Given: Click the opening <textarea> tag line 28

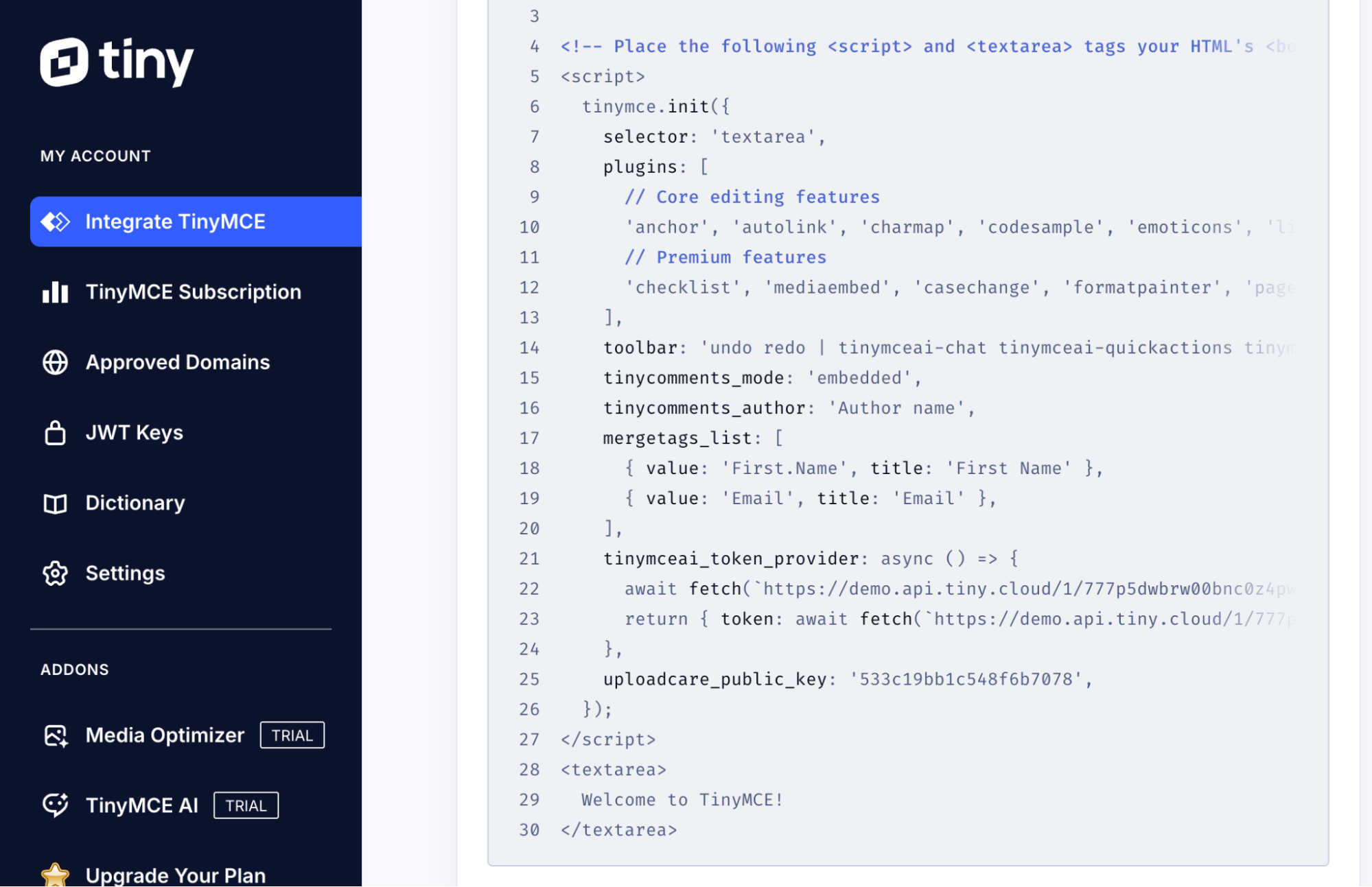Looking at the screenshot, I should [614, 771].
